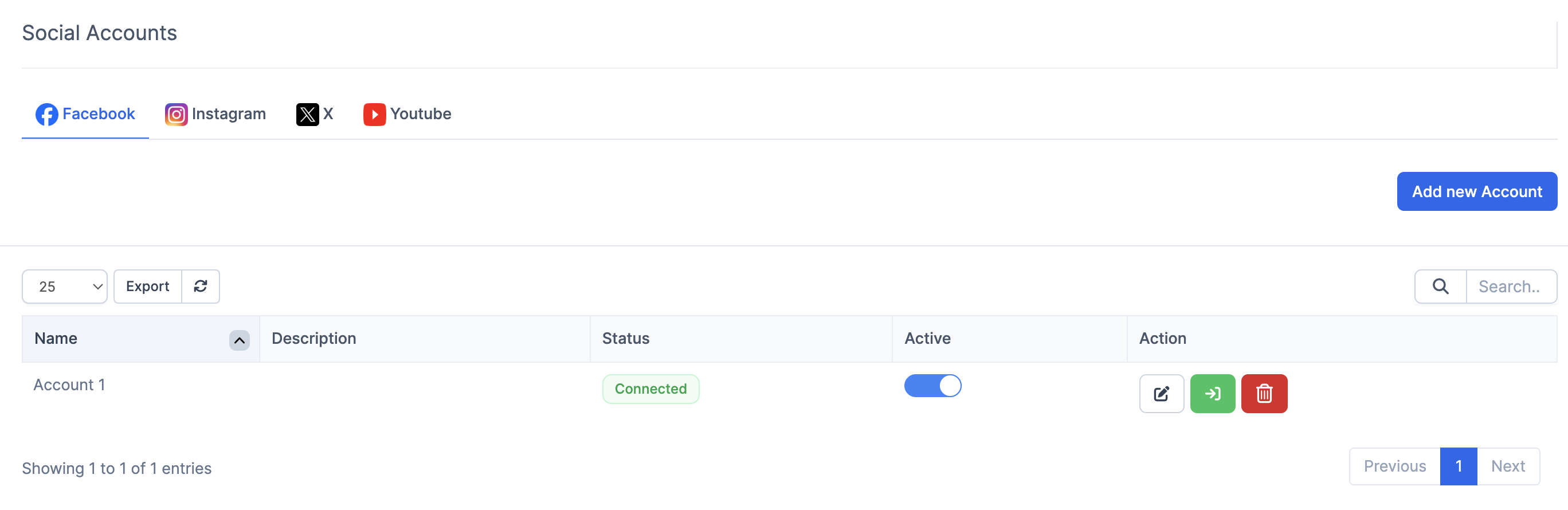Open the 25 entries-per-page dropdown
The image size is (1568, 510).
65,286
